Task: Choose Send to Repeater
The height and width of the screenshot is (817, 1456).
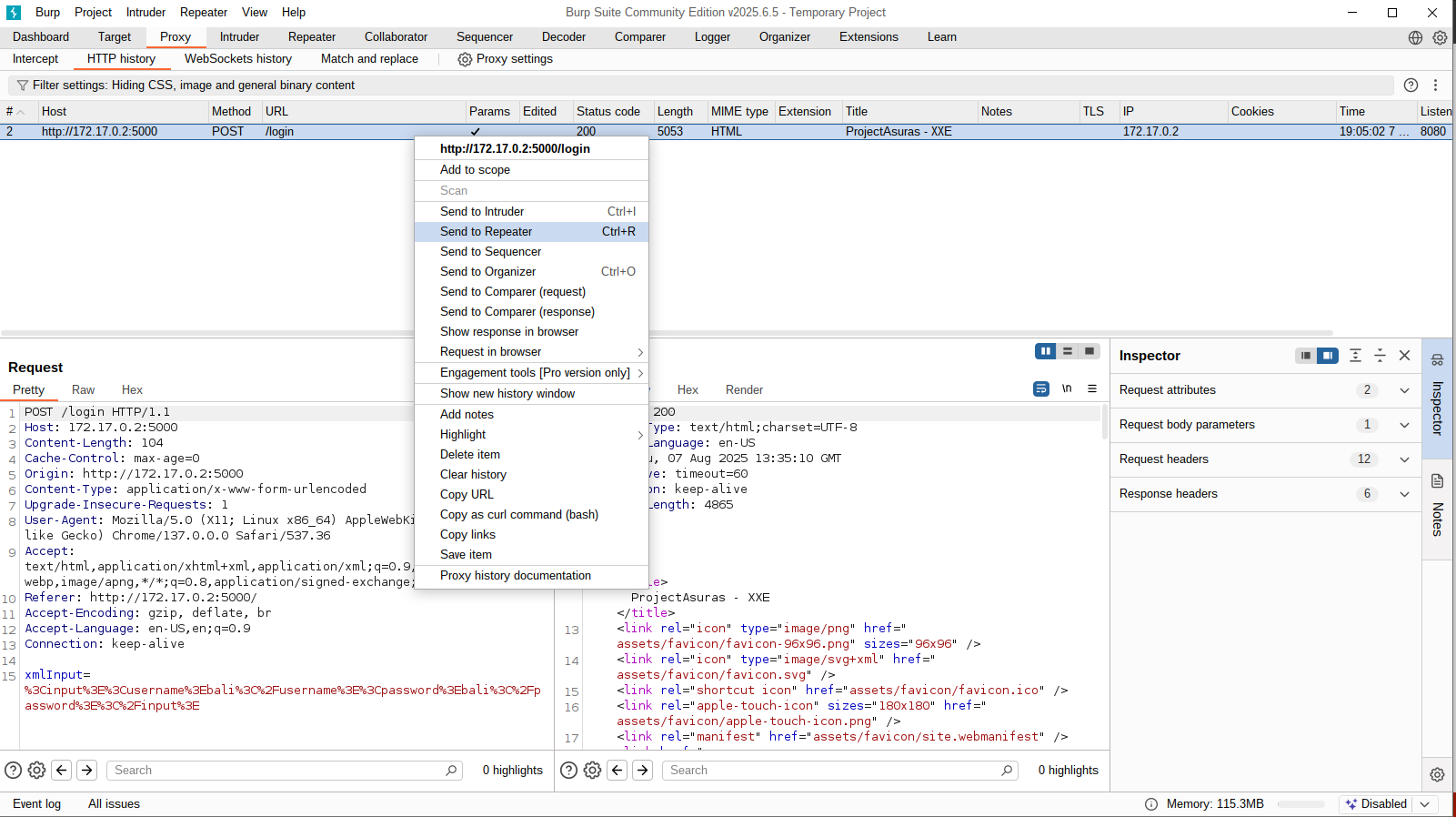Action: pos(531,232)
